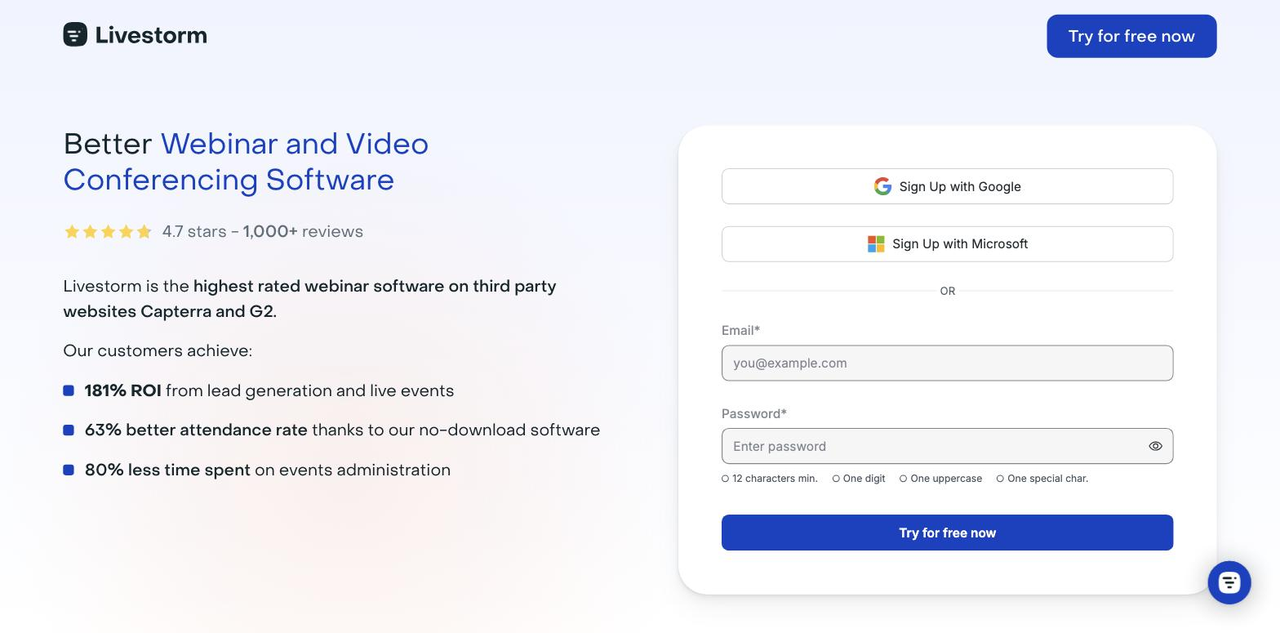The image size is (1280, 633).
Task: Click the header Try for free now button
Action: (x=1131, y=36)
